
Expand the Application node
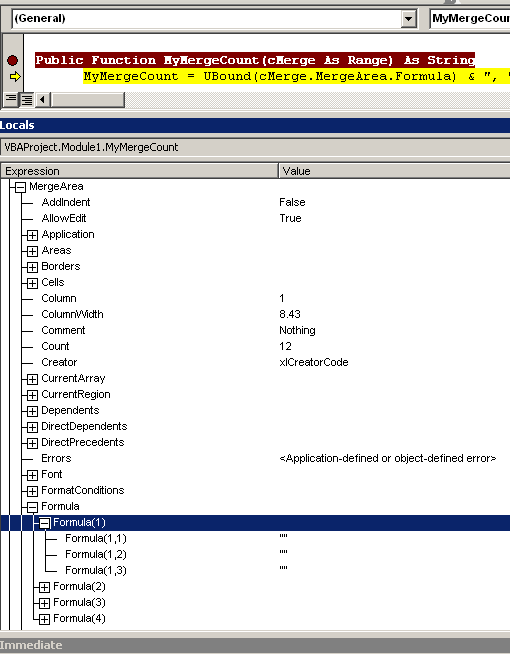[33, 235]
